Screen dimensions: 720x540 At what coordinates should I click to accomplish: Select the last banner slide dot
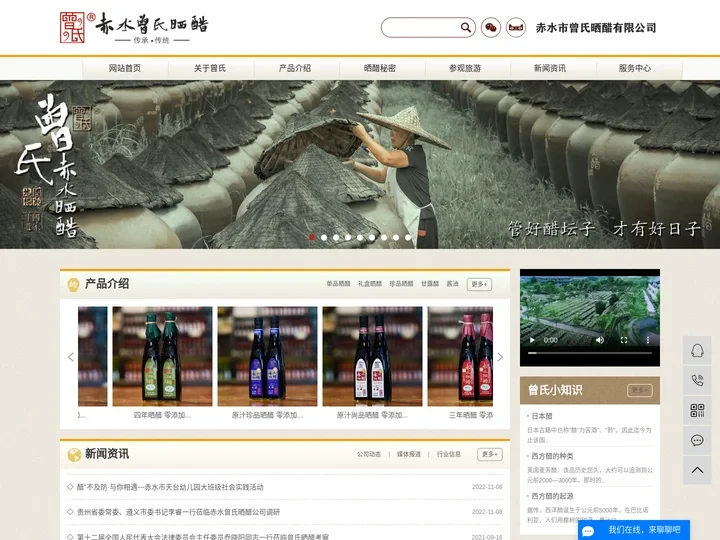point(408,237)
